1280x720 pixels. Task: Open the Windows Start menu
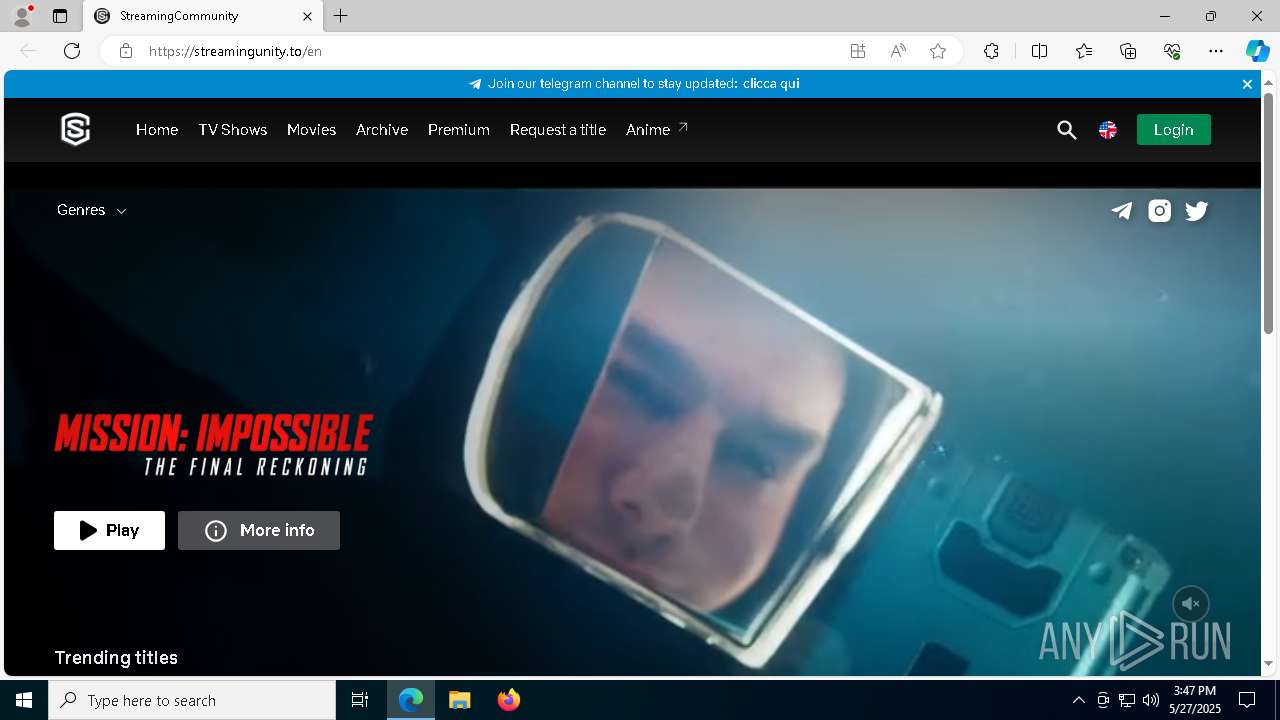(24, 700)
